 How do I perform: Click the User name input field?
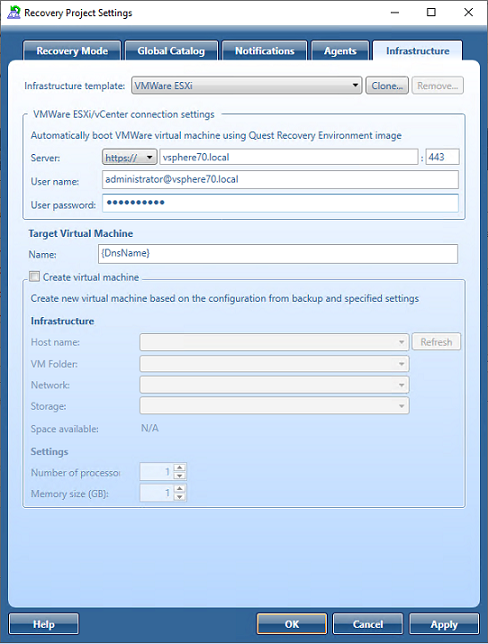pos(280,180)
